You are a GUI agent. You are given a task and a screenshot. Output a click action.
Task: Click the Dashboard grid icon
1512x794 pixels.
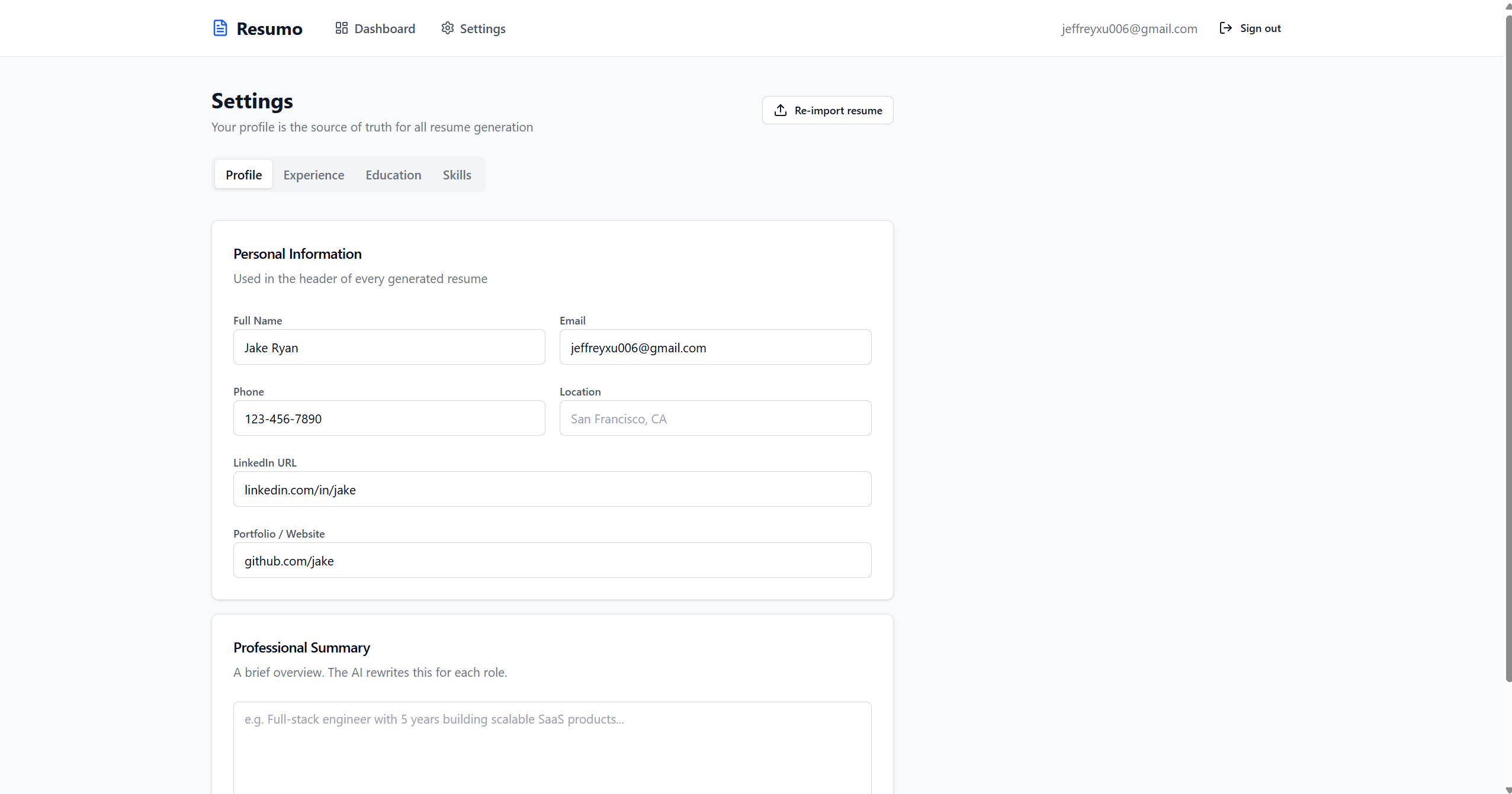(x=341, y=28)
